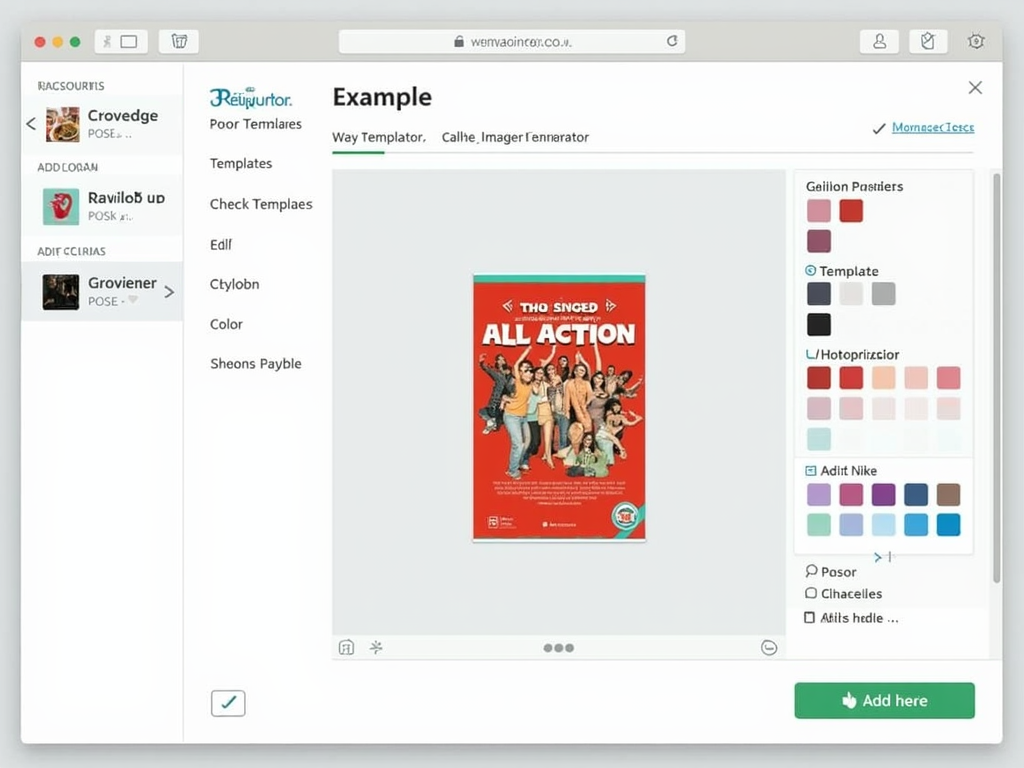Click the clipboard check icon in toolbar
Viewport: 1024px width, 768px height.
[927, 42]
